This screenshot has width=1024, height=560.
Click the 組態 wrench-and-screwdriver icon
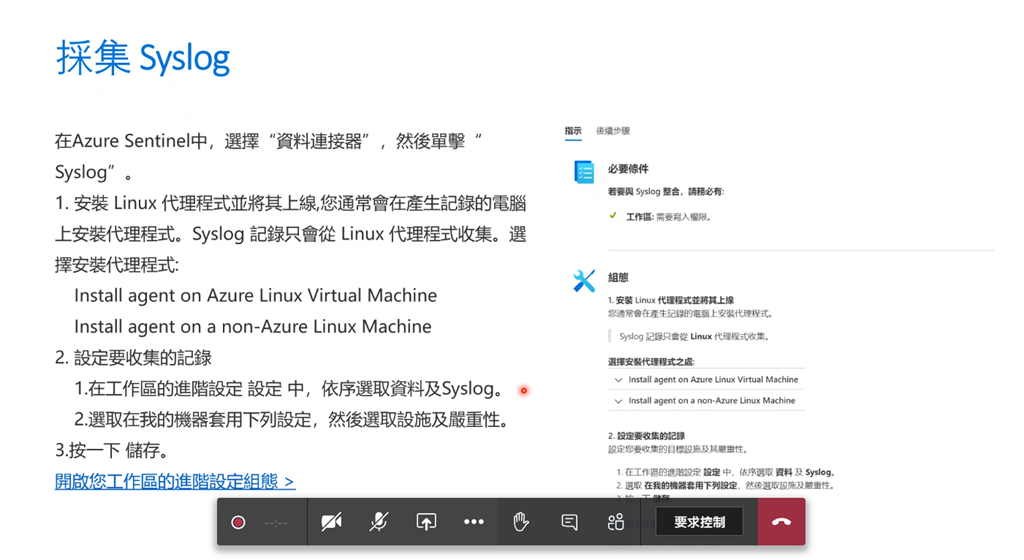584,281
